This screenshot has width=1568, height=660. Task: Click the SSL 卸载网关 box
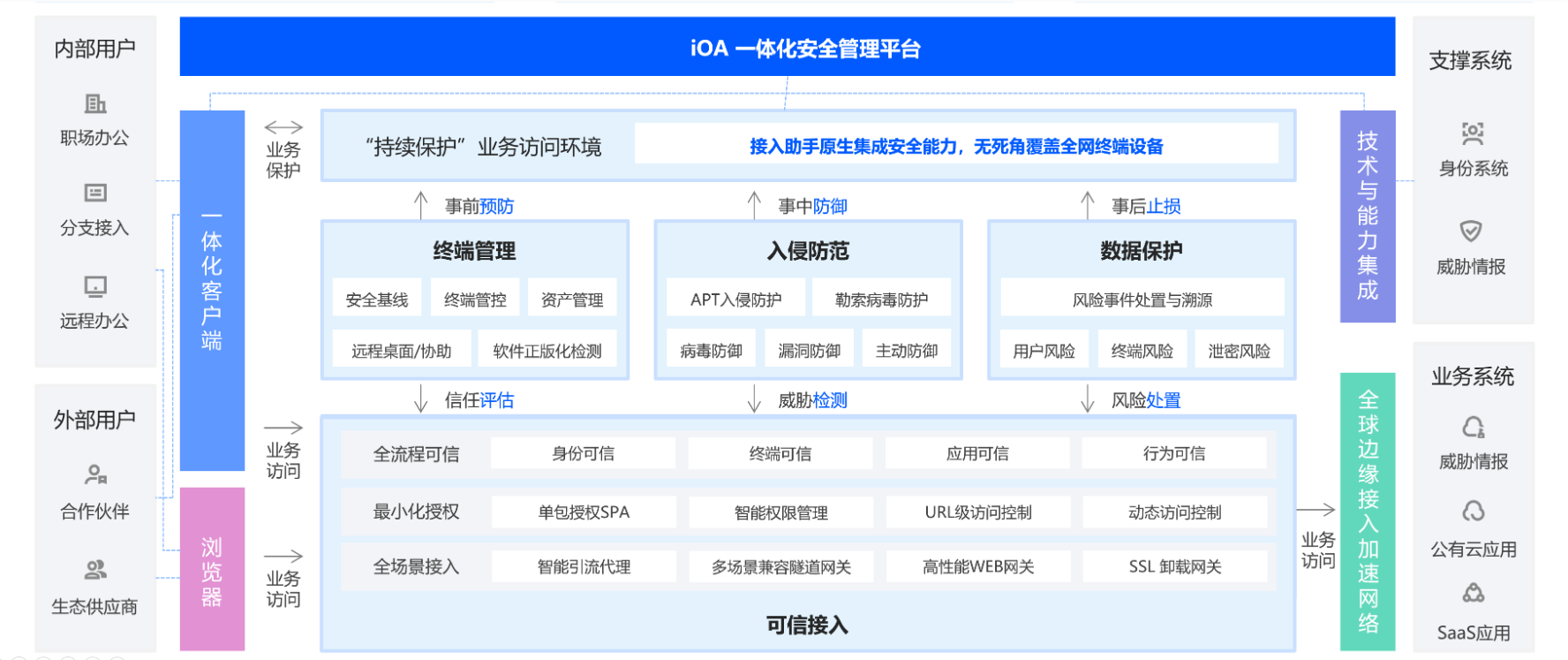click(1174, 566)
